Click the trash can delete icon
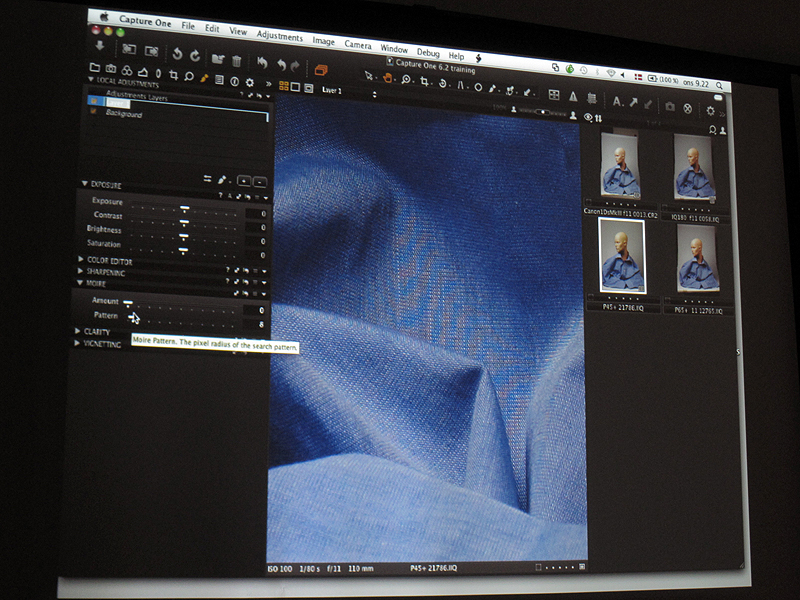Viewport: 800px width, 600px height. tap(236, 61)
